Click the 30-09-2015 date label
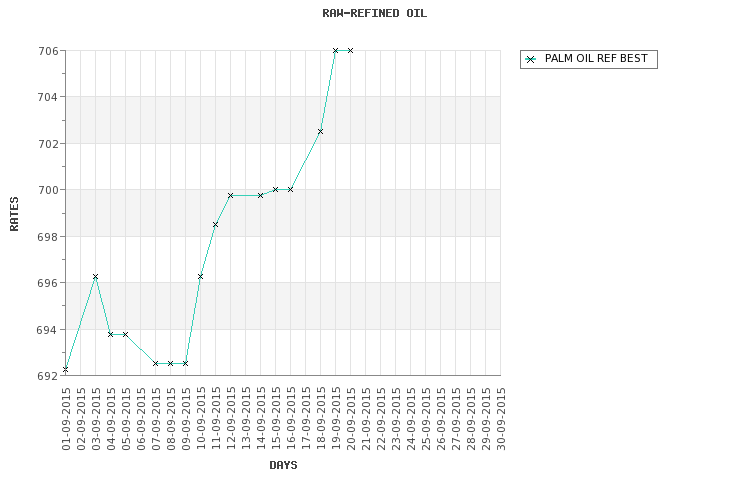Screen dimensions: 750x500 point(501,419)
